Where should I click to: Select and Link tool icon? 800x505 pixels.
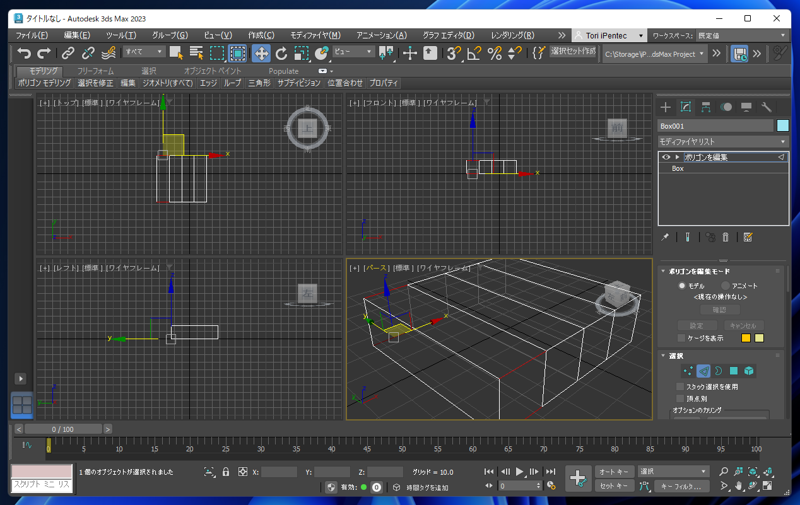pos(68,53)
